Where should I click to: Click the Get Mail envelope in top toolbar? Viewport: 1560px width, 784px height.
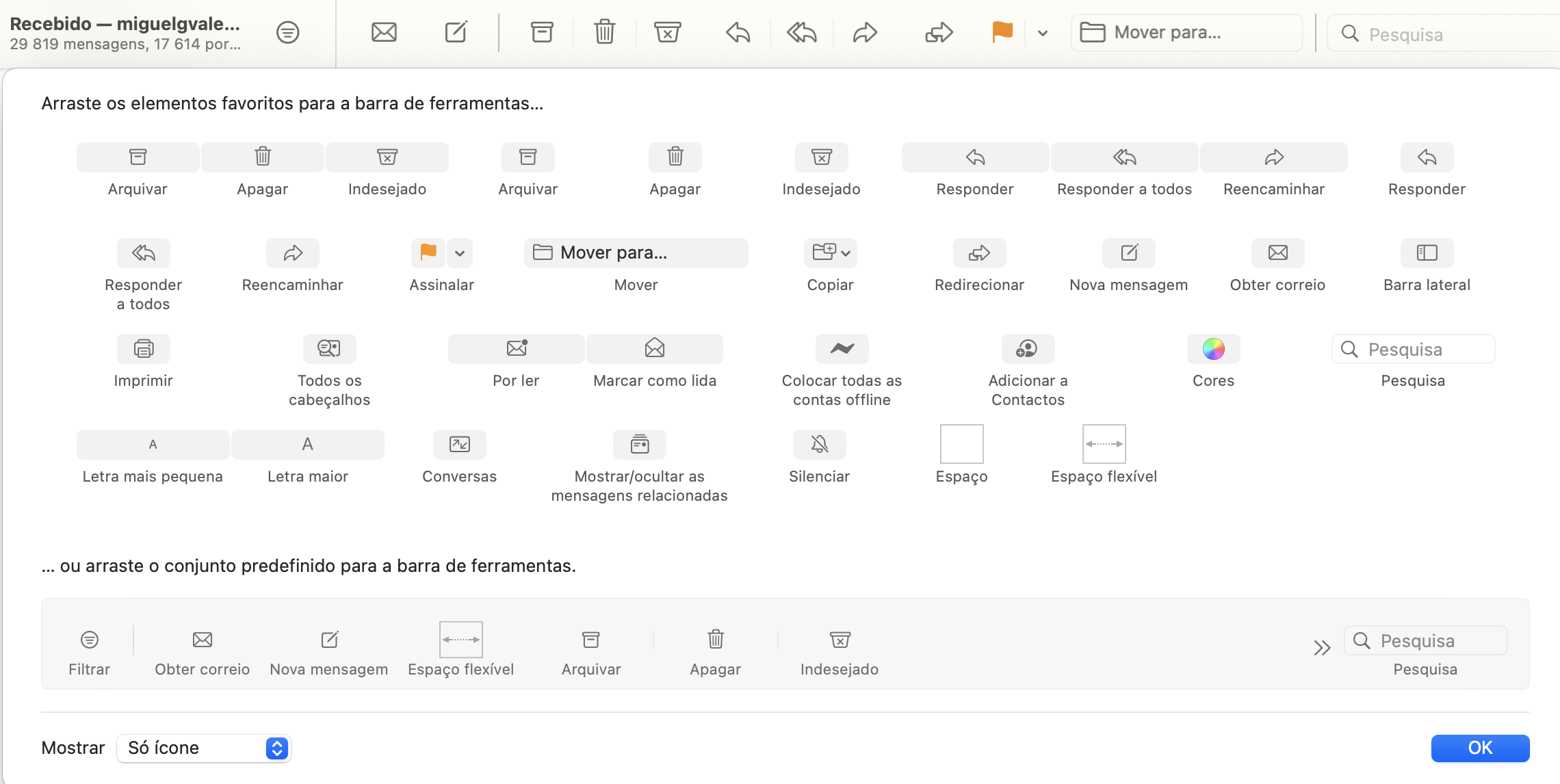tap(384, 32)
